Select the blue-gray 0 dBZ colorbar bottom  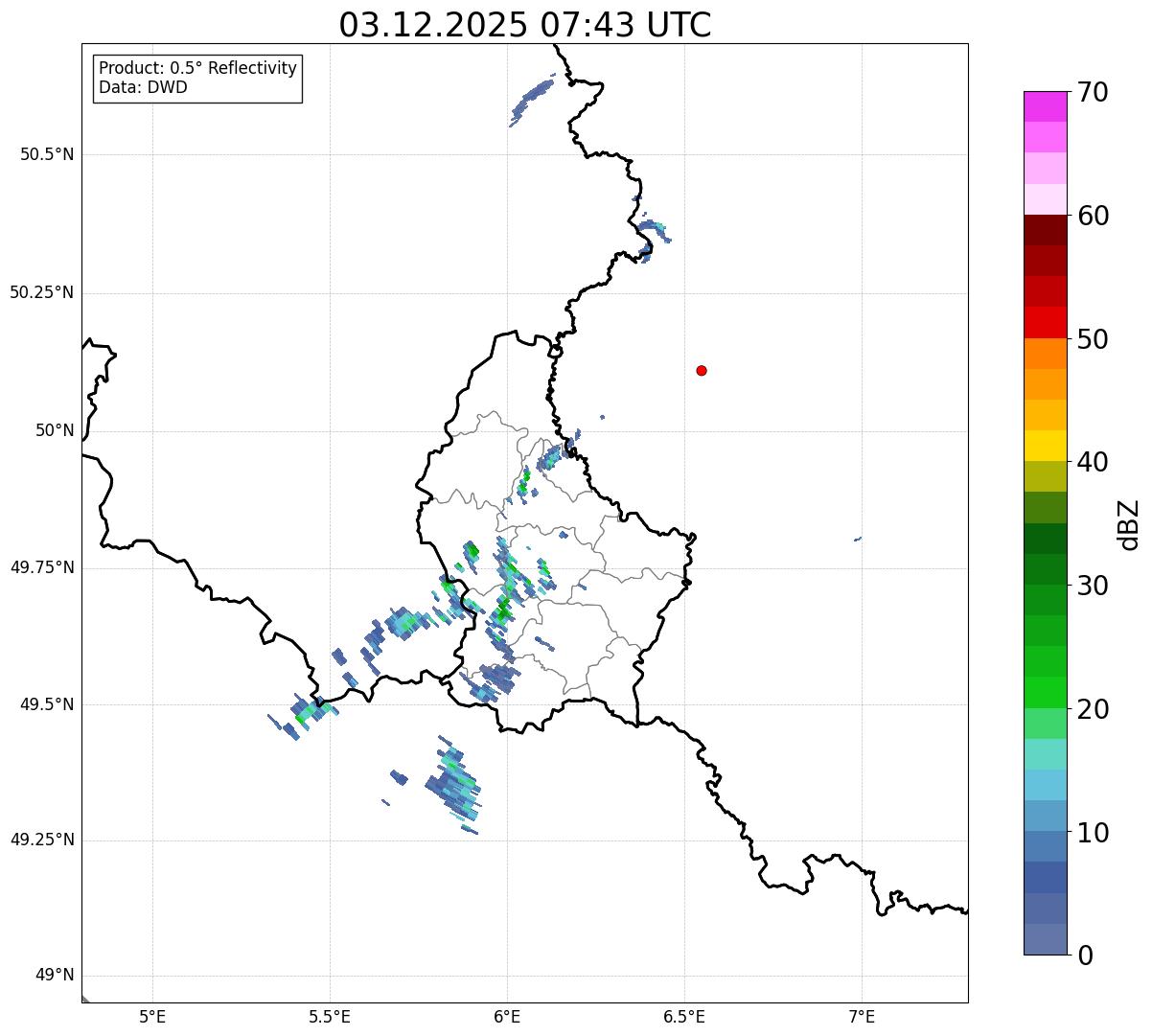[1045, 939]
